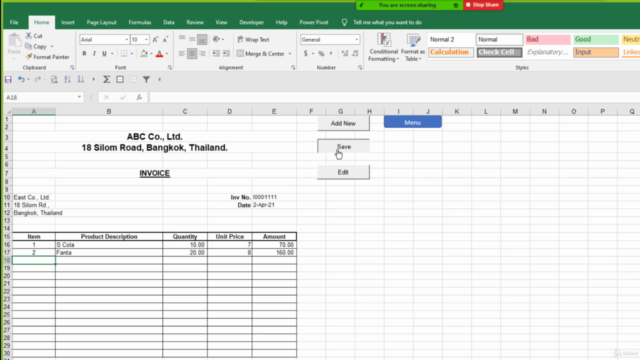Screen dimensions: 640x360
Task: Toggle italic formatting
Action: click(x=94, y=53)
